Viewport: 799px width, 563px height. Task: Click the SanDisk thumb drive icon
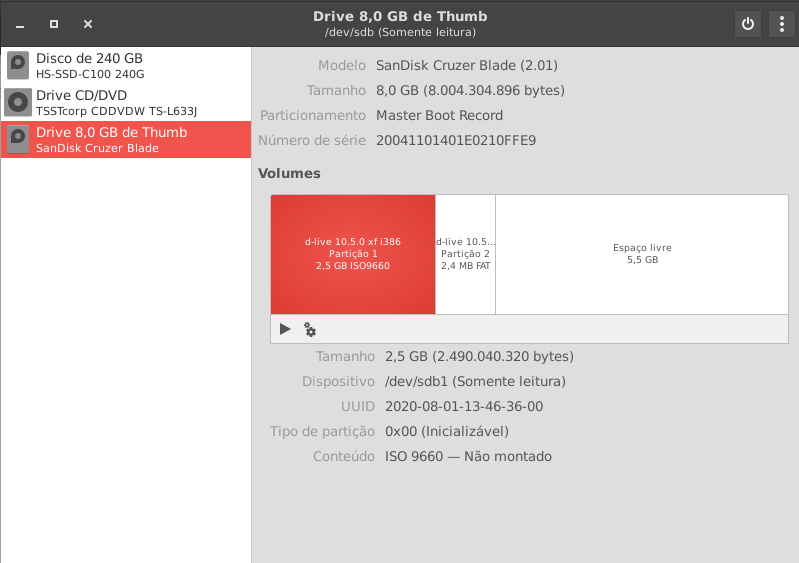18,140
